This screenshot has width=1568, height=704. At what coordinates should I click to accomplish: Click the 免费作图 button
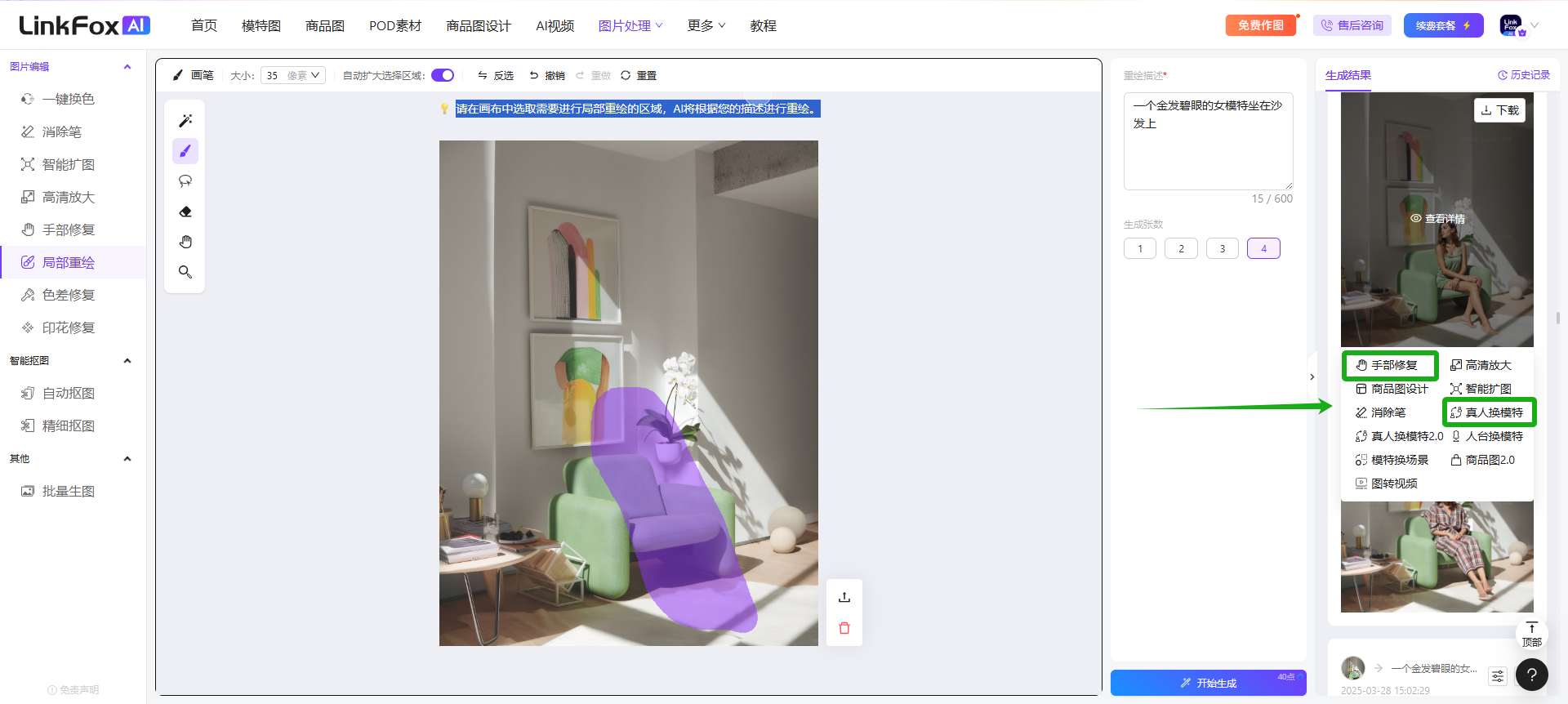click(1261, 25)
